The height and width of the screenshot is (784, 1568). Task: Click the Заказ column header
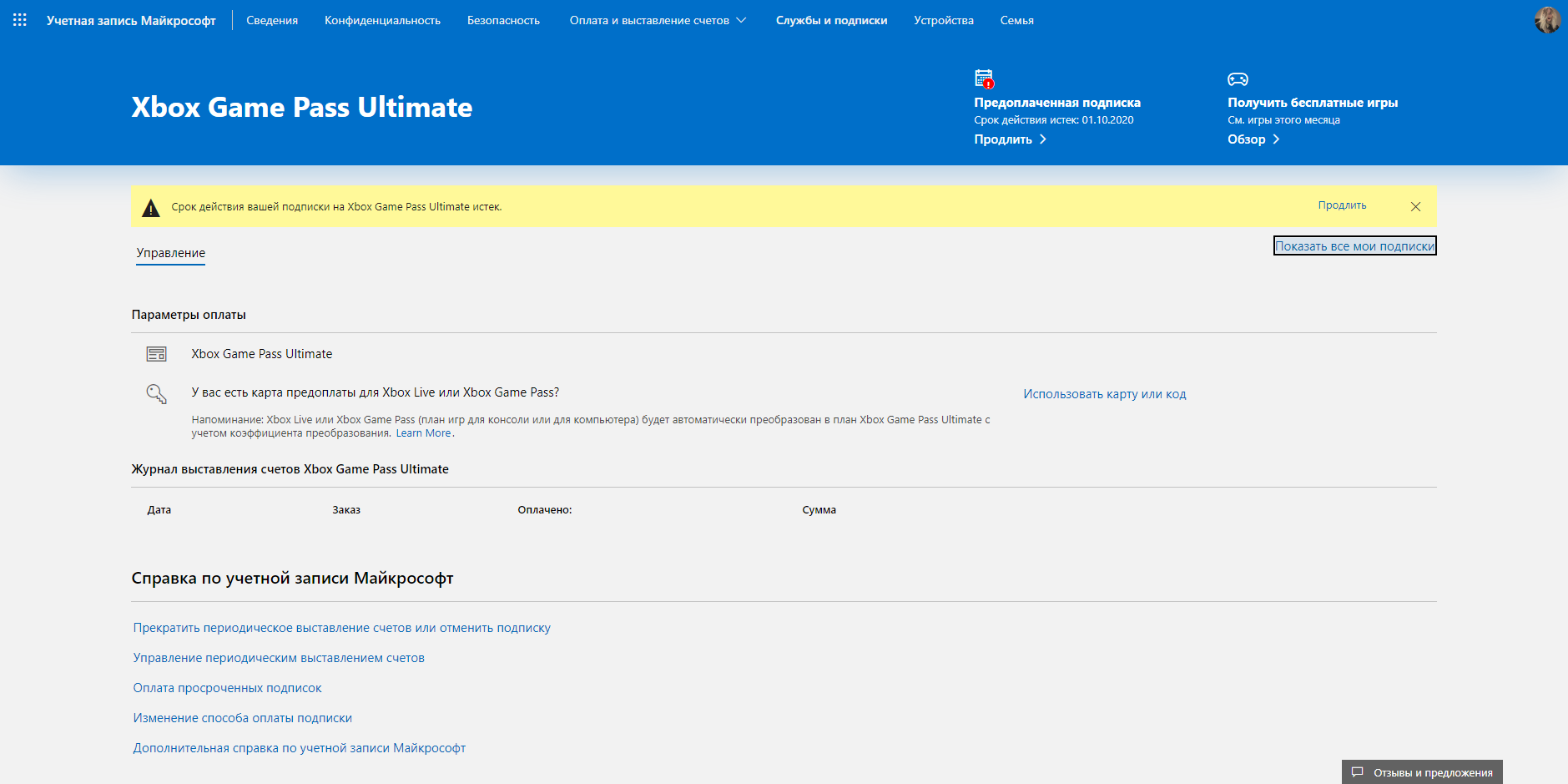pyautogui.click(x=346, y=510)
